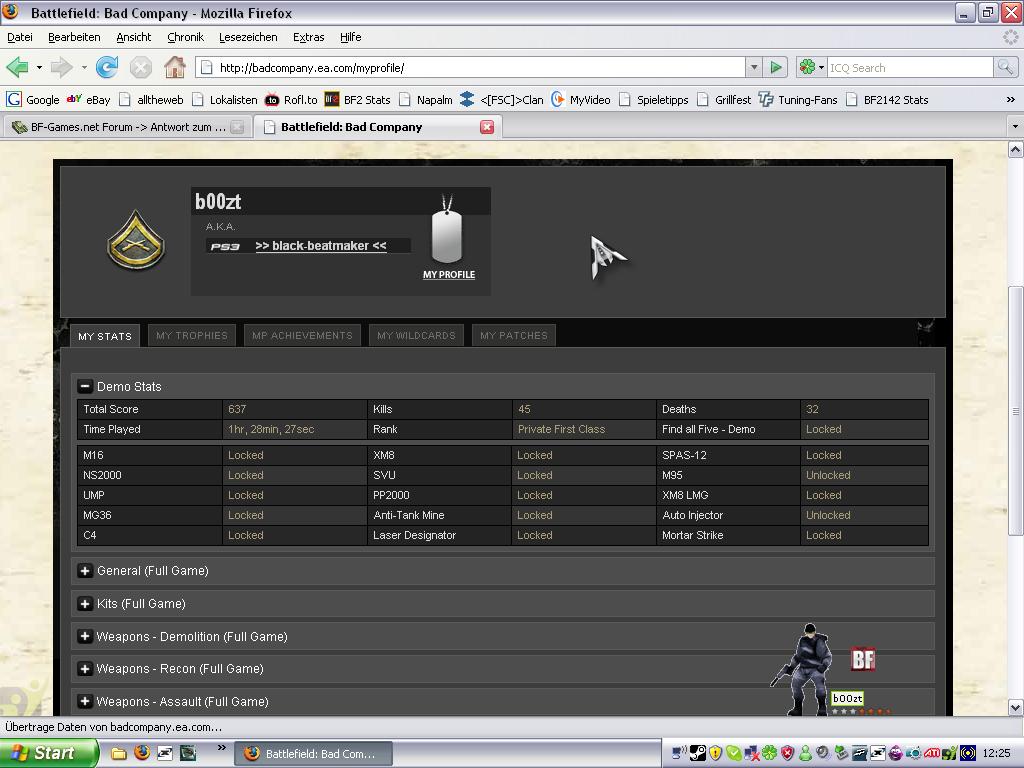Go to the Home page icon
Image resolution: width=1024 pixels, height=768 pixels.
pos(174,67)
